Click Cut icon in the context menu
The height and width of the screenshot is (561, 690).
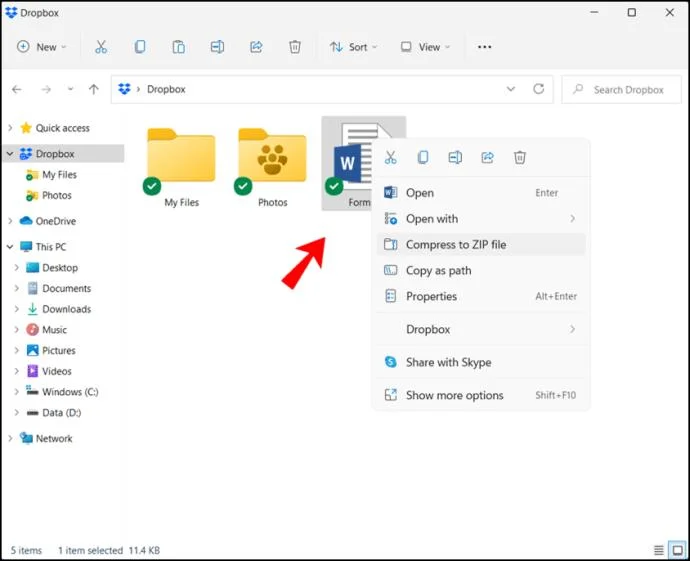click(x=390, y=157)
